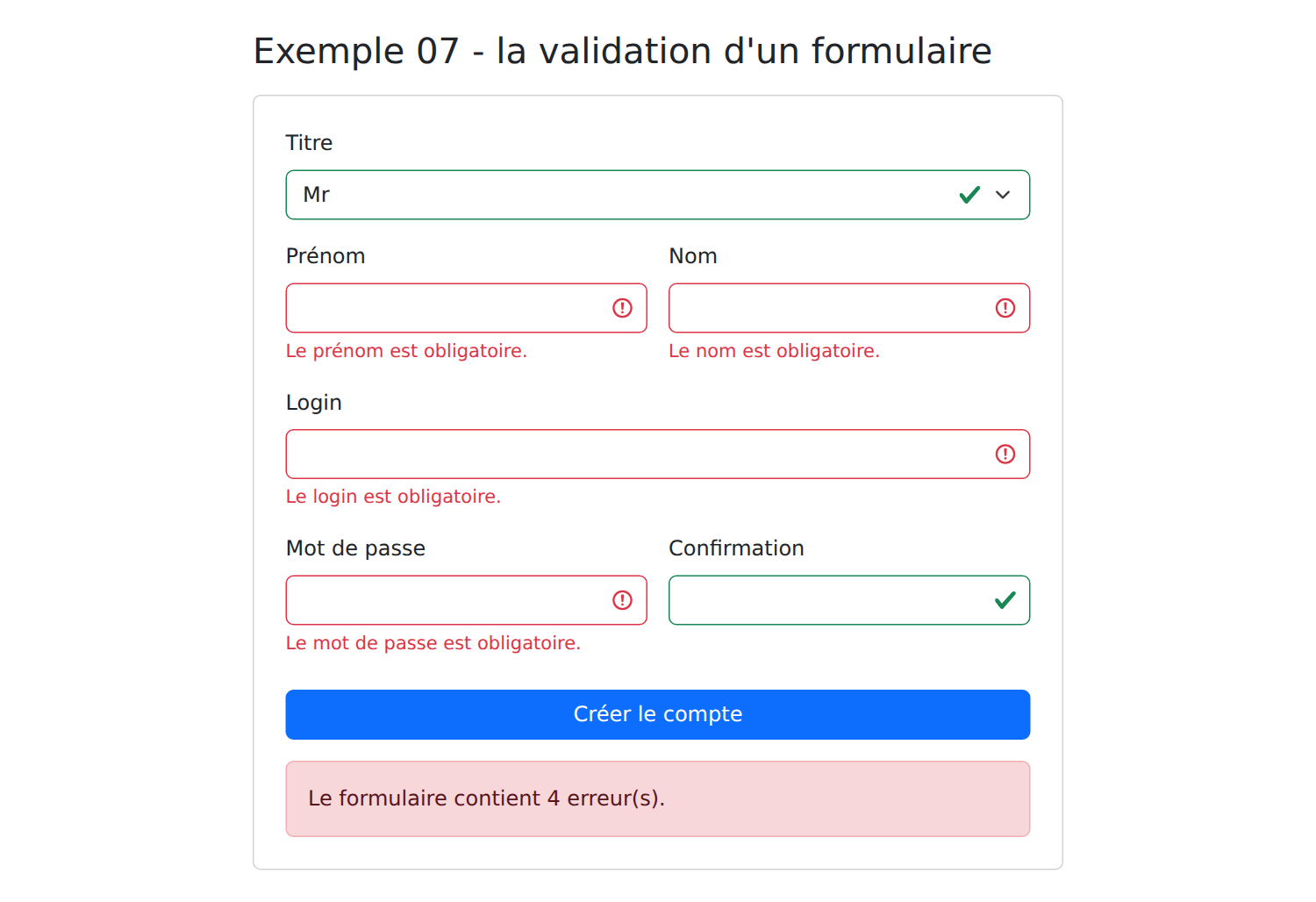1316x902 pixels.
Task: Click the error icon in Nom field
Action: 1005,308
